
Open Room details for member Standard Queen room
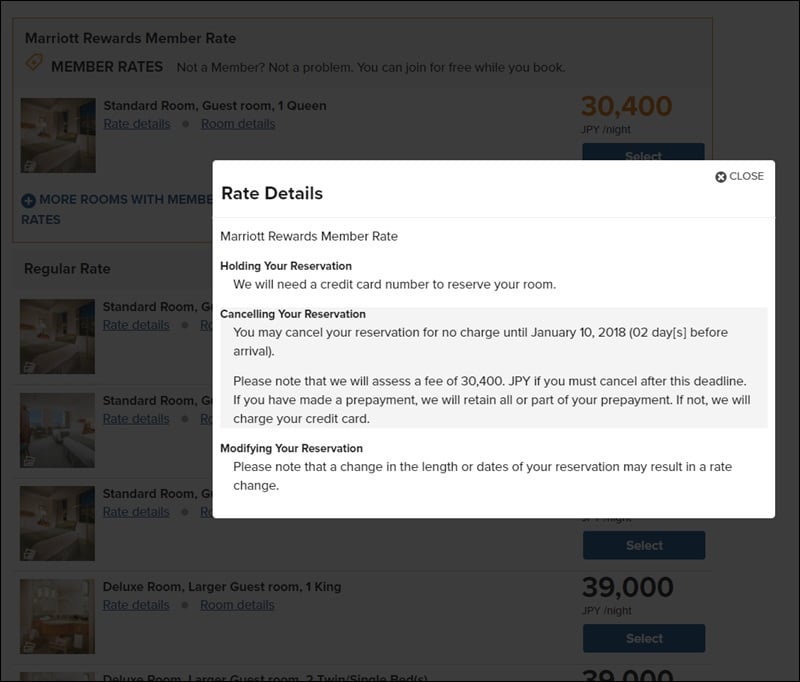point(238,124)
